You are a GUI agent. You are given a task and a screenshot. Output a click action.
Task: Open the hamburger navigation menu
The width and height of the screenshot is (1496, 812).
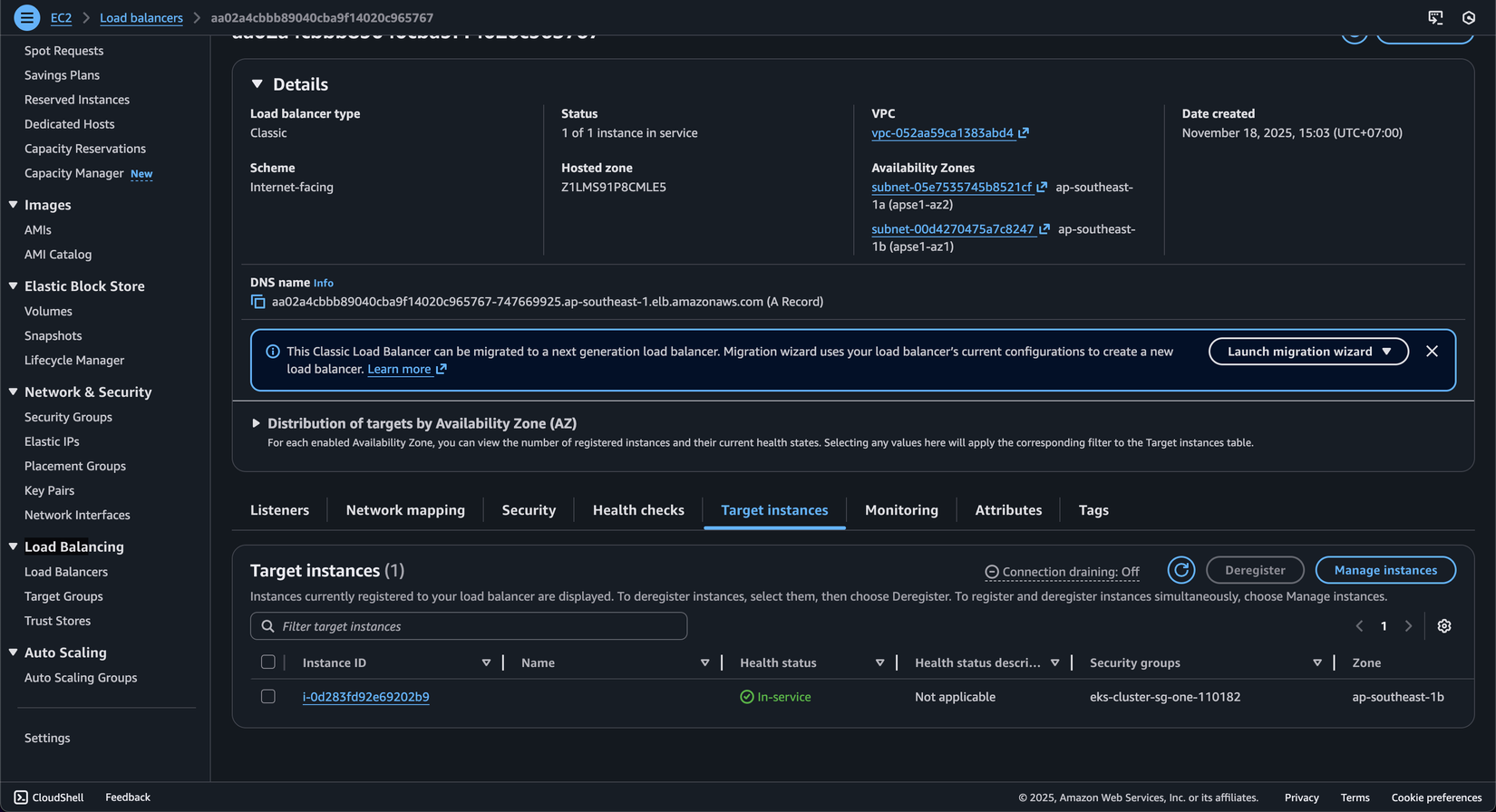coord(26,17)
